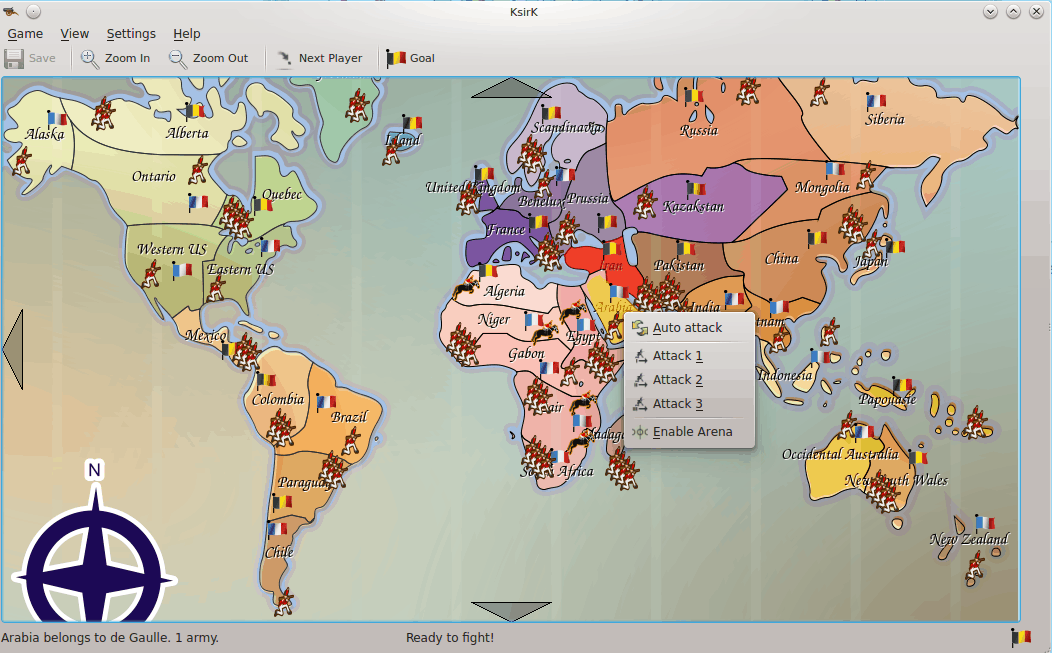Viewport: 1052px width, 653px height.
Task: Click the Belgian flag in status bar
Action: click(x=1021, y=637)
